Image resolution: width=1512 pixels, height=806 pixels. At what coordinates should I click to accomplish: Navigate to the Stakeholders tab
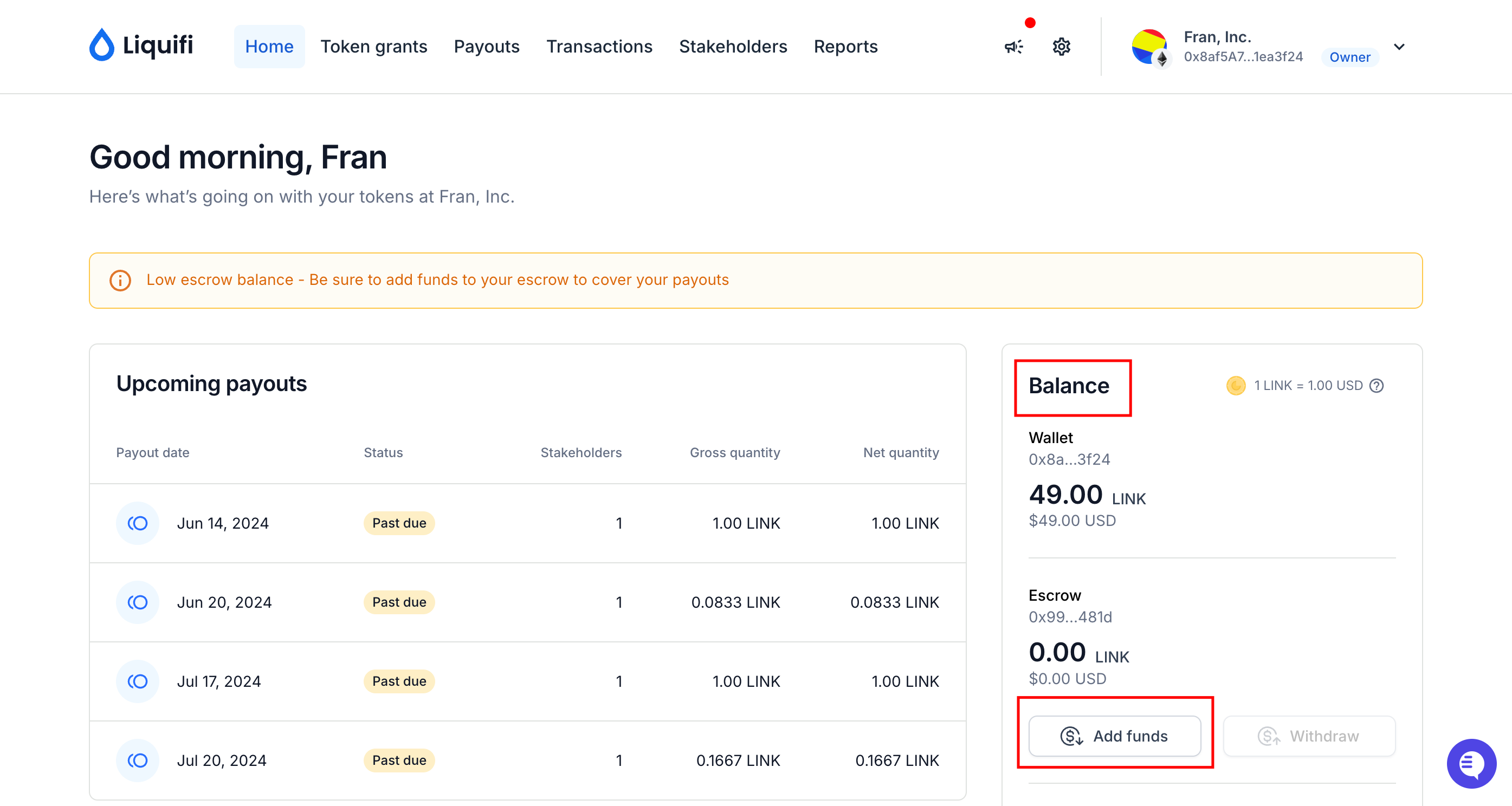pos(733,47)
